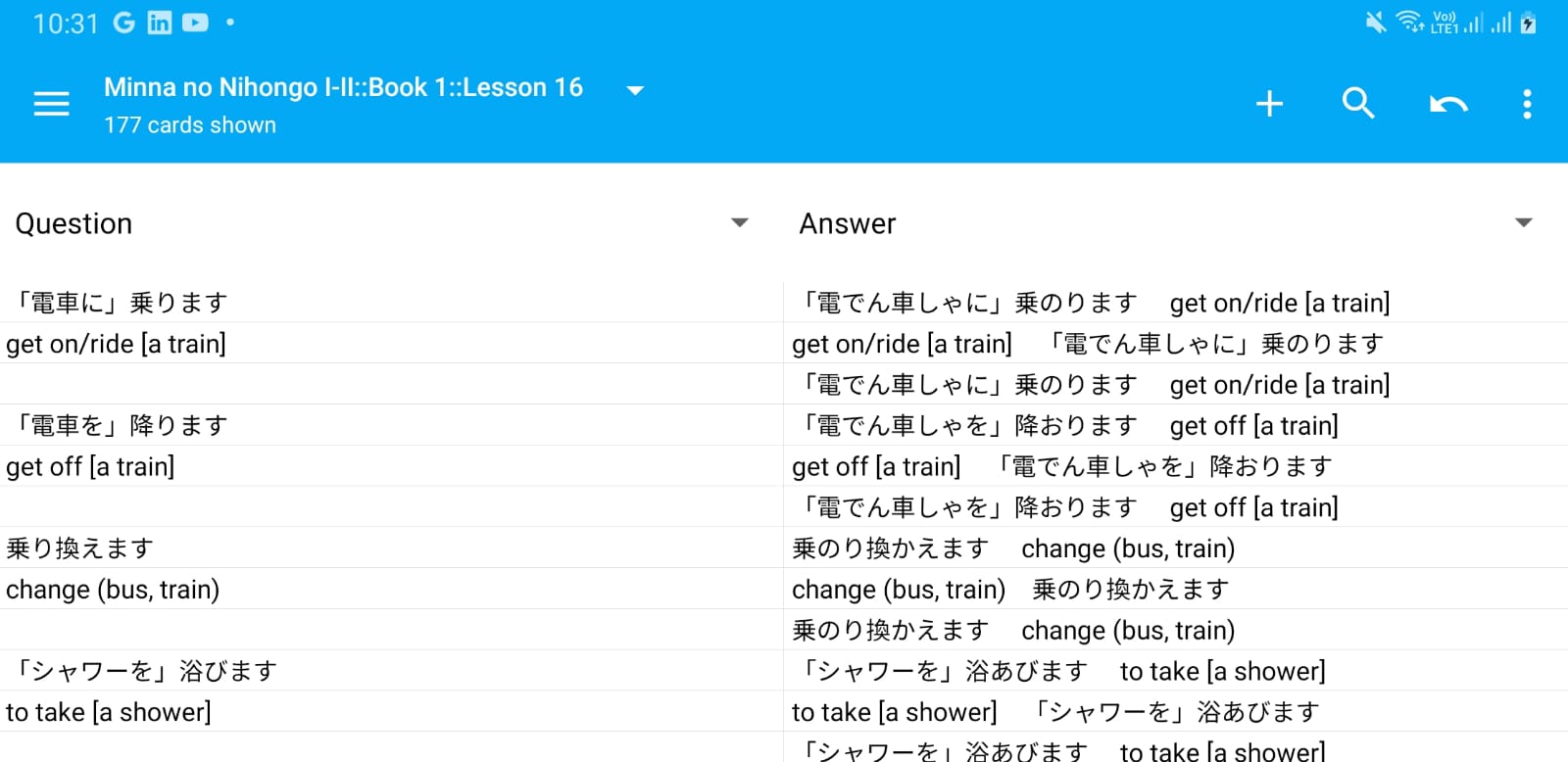
Task: Open the YouTube notification icon in the status bar
Action: point(195,23)
